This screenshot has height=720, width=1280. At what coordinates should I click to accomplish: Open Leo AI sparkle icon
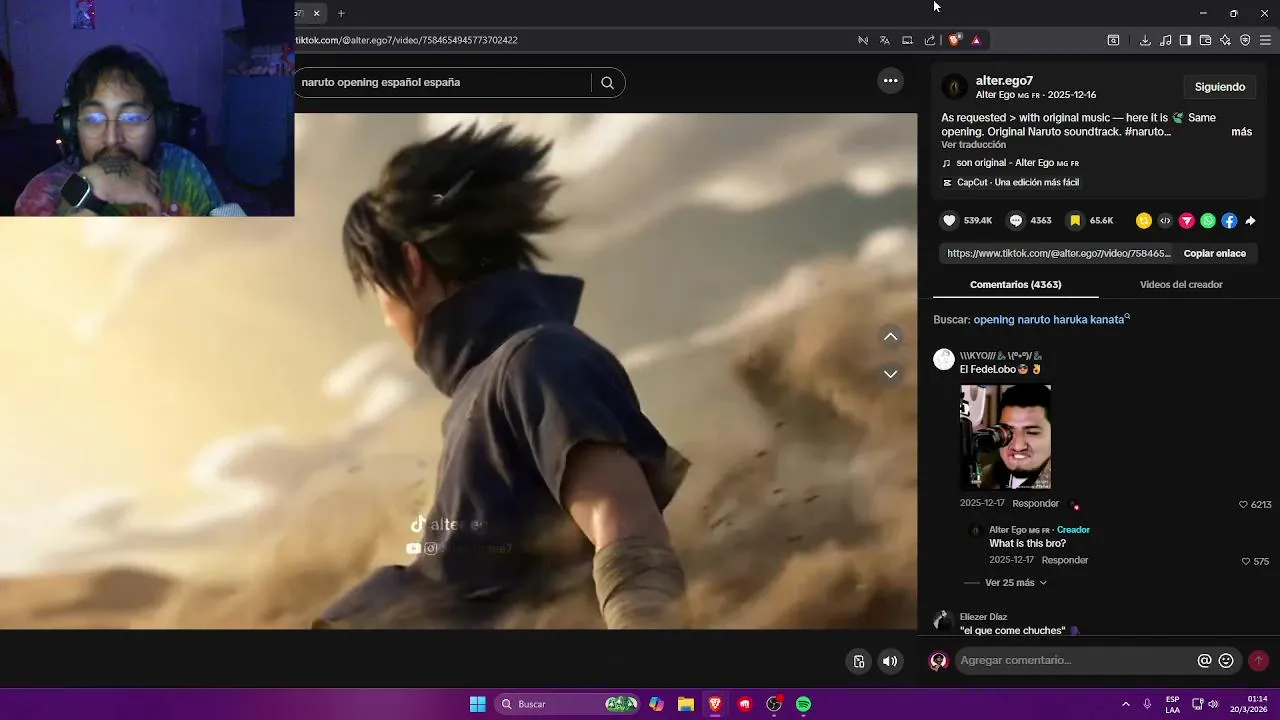tap(1225, 40)
